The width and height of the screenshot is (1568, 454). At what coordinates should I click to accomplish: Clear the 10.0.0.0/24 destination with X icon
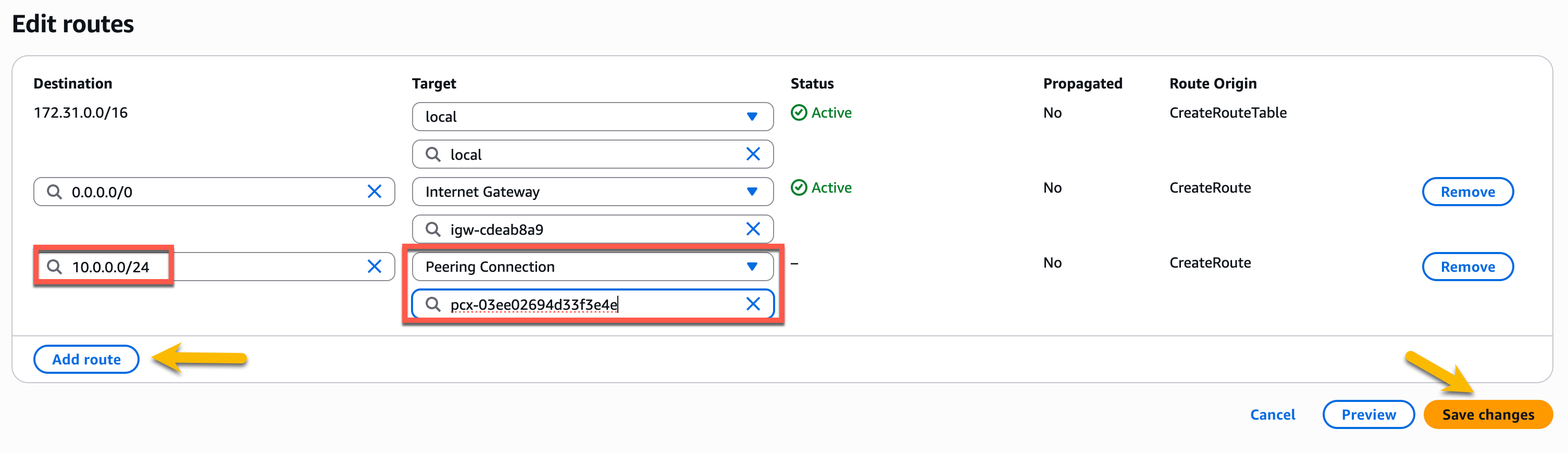[375, 267]
